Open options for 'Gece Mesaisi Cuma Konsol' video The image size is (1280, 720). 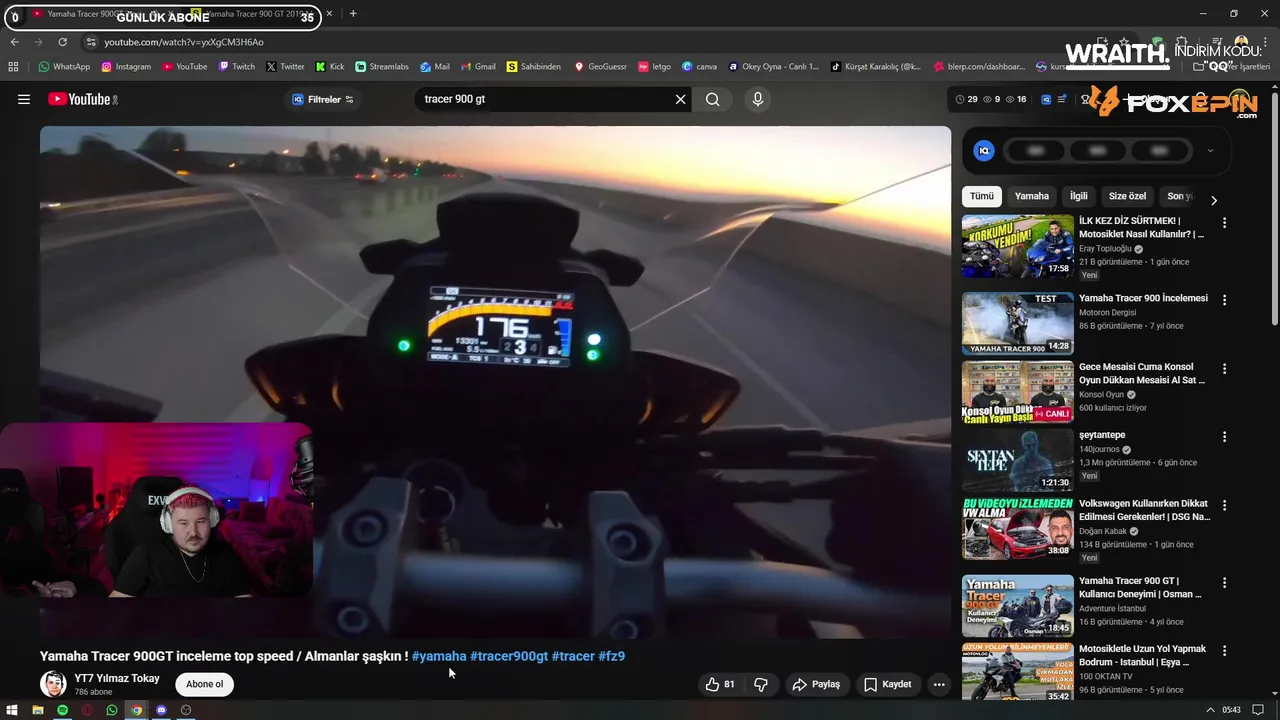coord(1224,369)
